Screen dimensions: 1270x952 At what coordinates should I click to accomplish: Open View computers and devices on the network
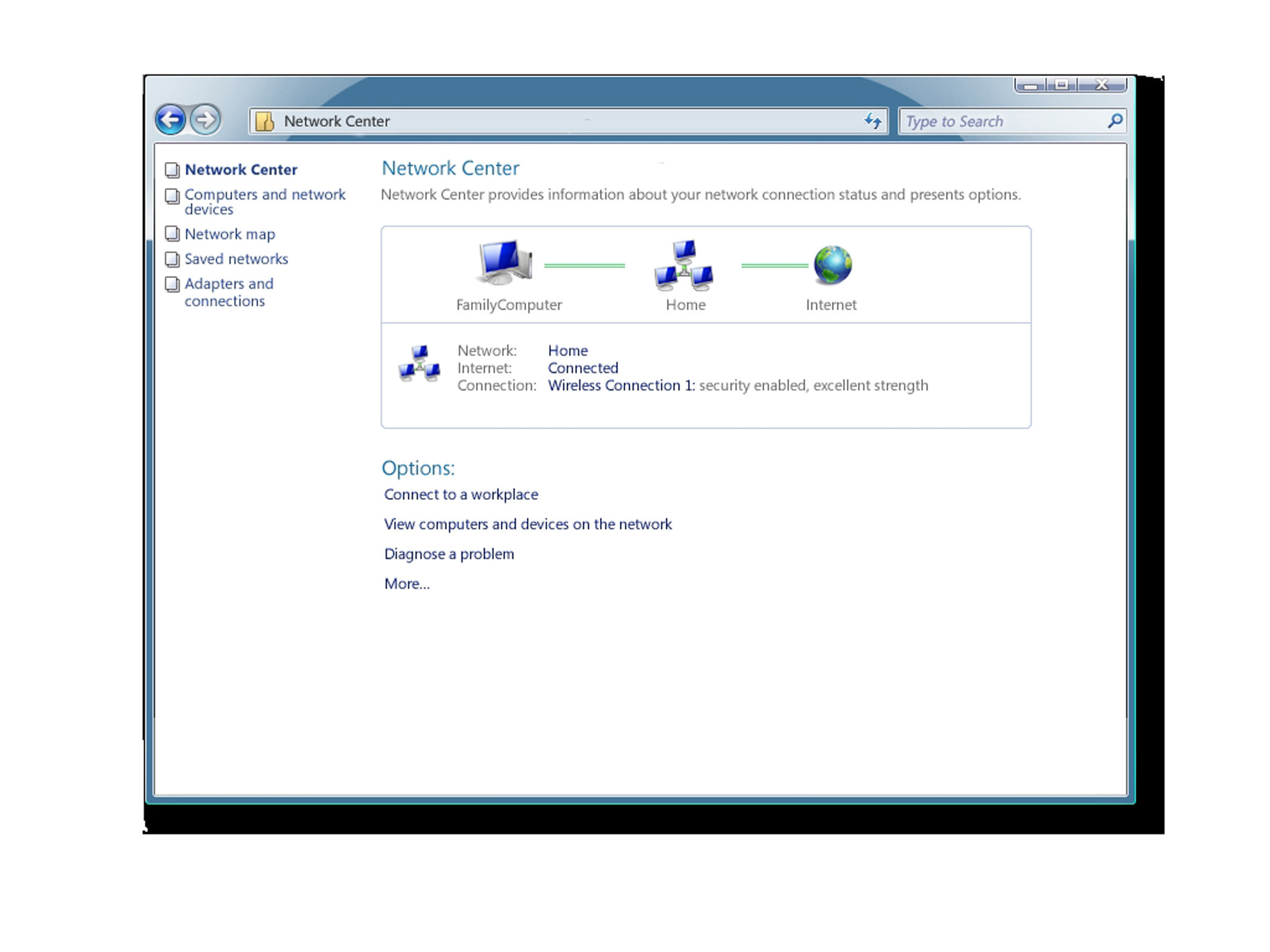[x=527, y=524]
